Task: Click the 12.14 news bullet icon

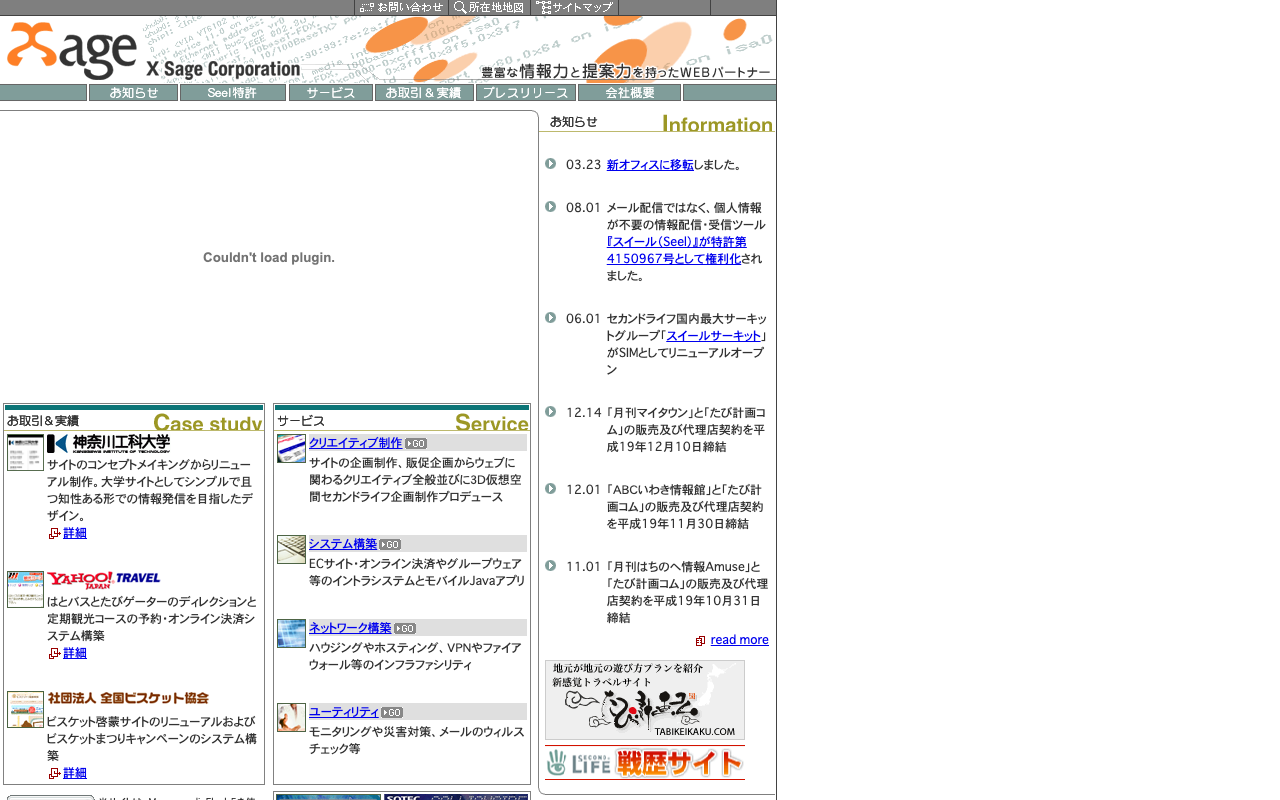Action: pyautogui.click(x=550, y=411)
